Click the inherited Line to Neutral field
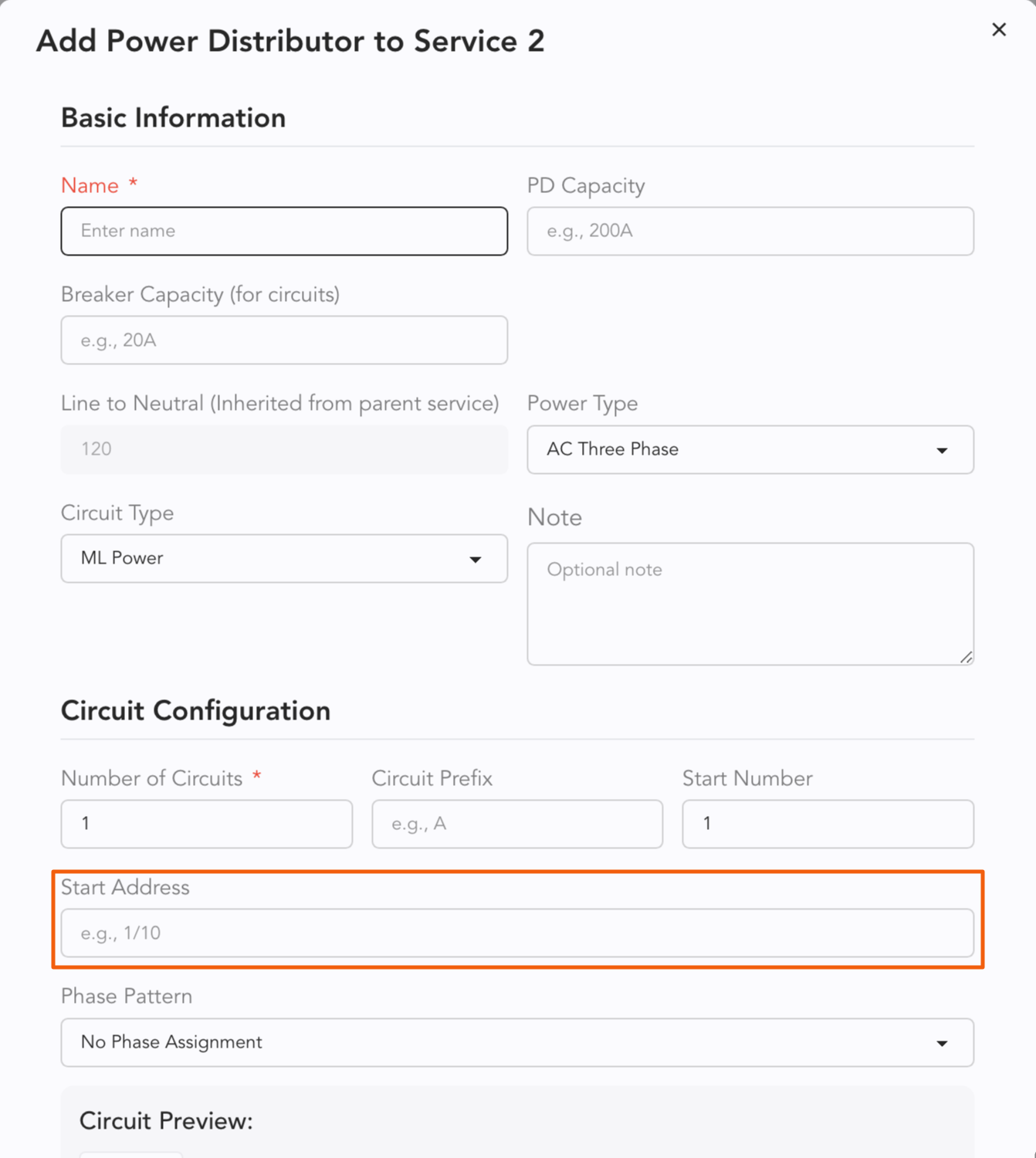This screenshot has width=1036, height=1158. coord(284,449)
